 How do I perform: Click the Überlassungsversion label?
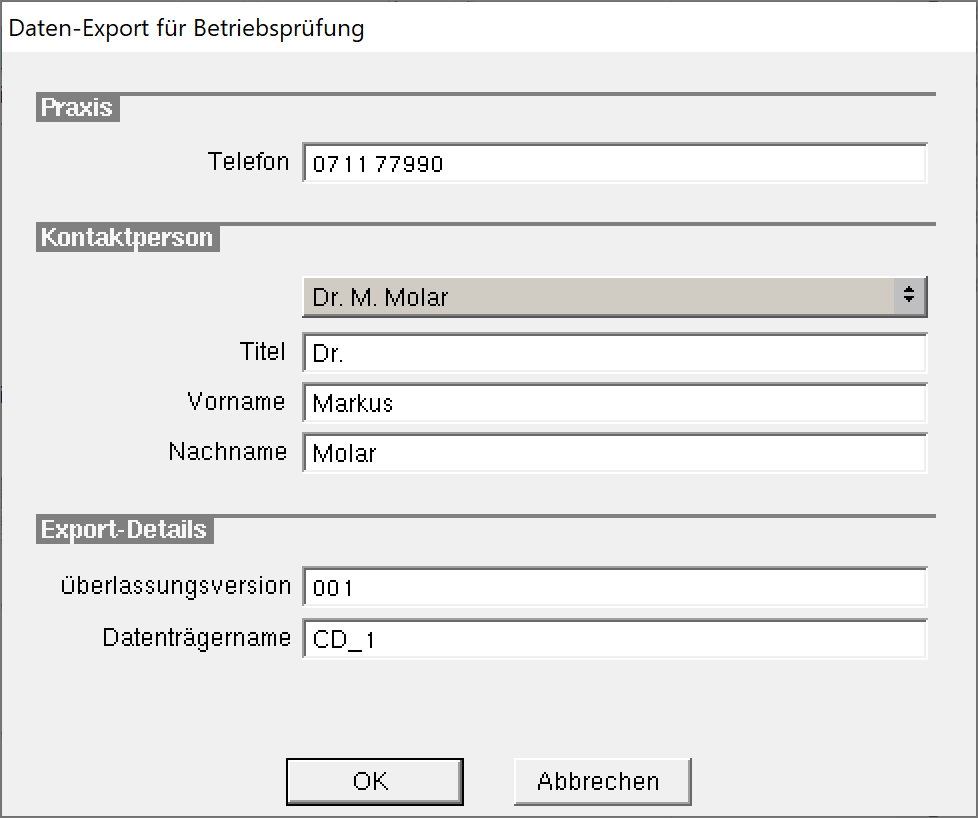(x=176, y=586)
